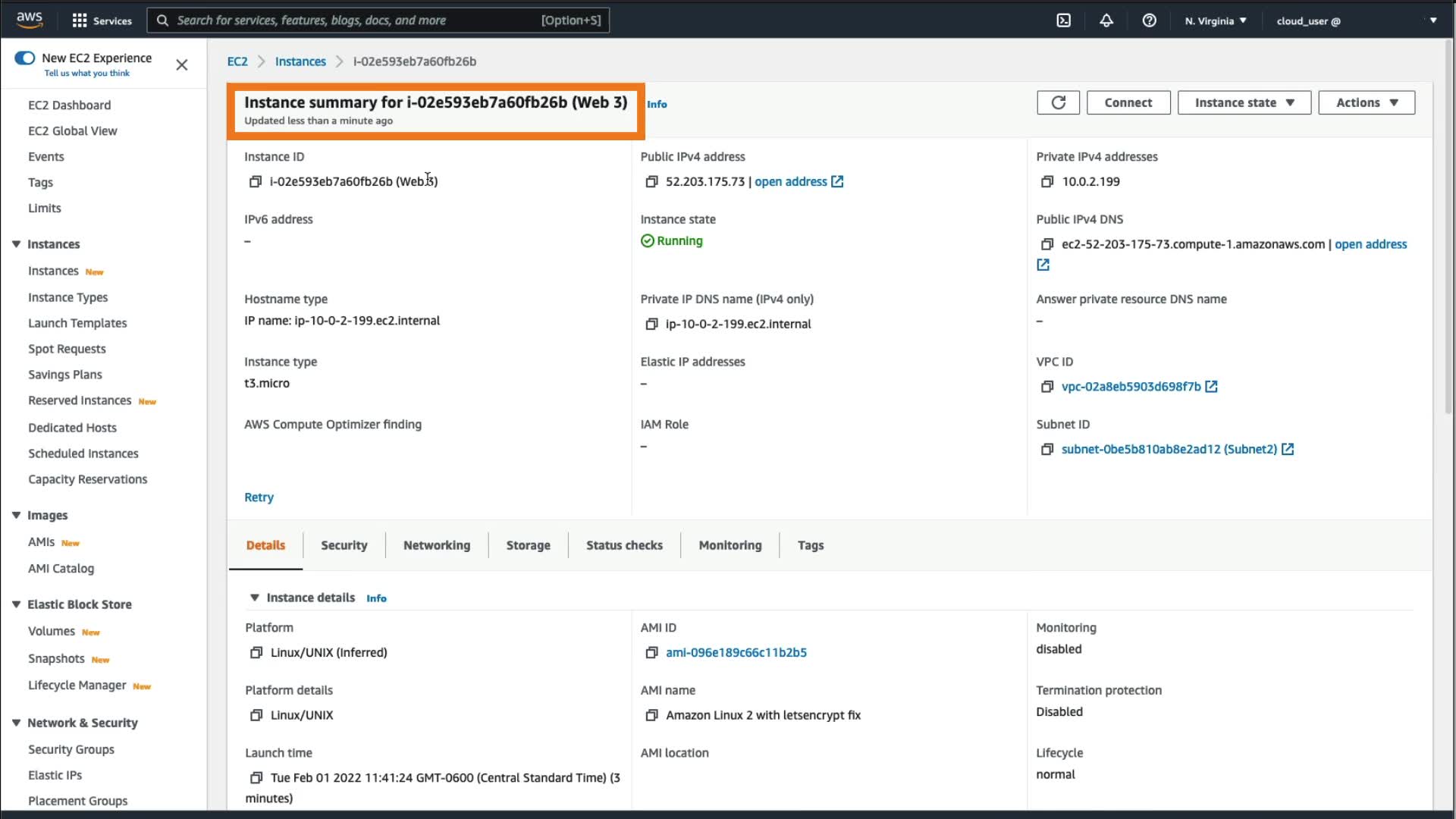The height and width of the screenshot is (819, 1456).
Task: Copy the AMI ID value
Action: 651,653
